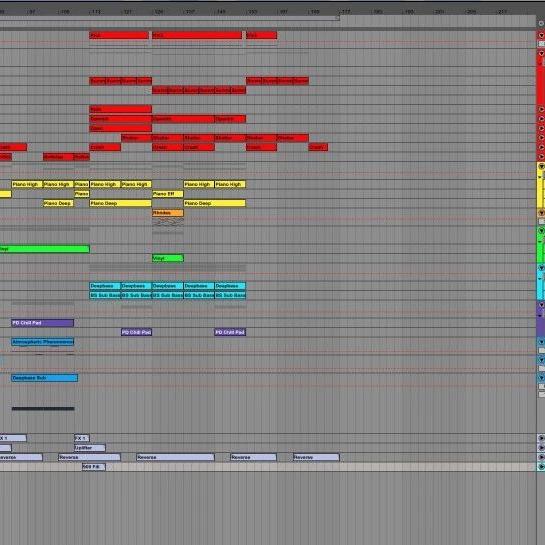Click the round button above the track headers

point(541,23)
